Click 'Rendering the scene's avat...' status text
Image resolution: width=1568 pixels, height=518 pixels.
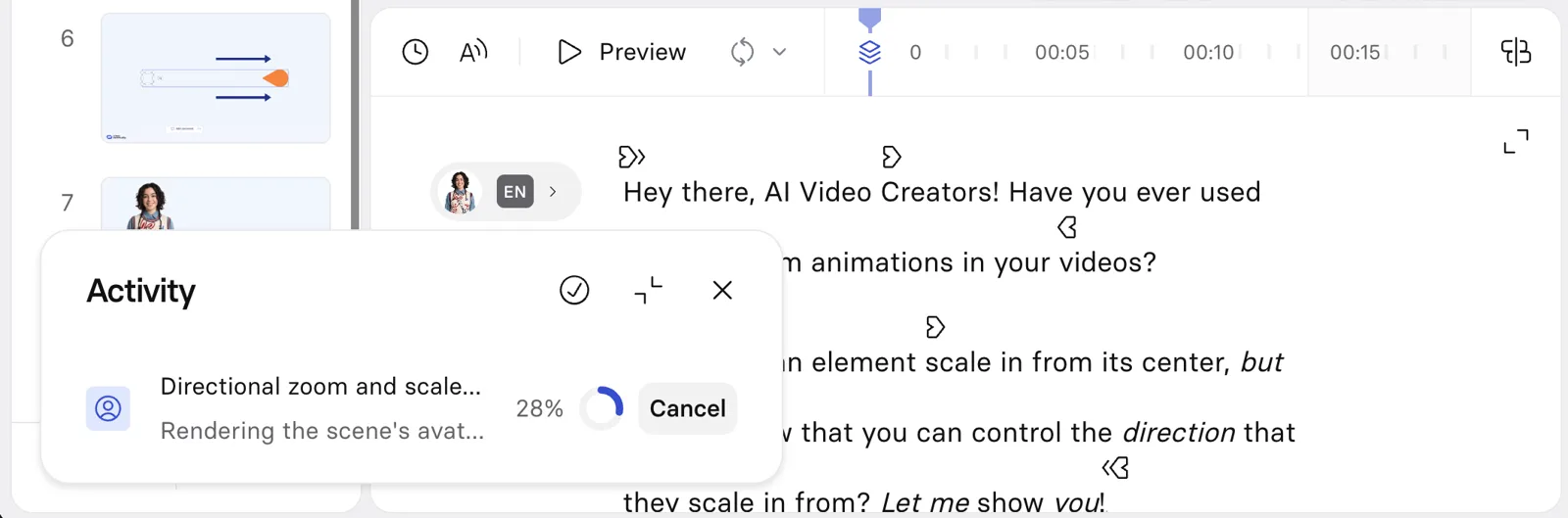pyautogui.click(x=322, y=431)
